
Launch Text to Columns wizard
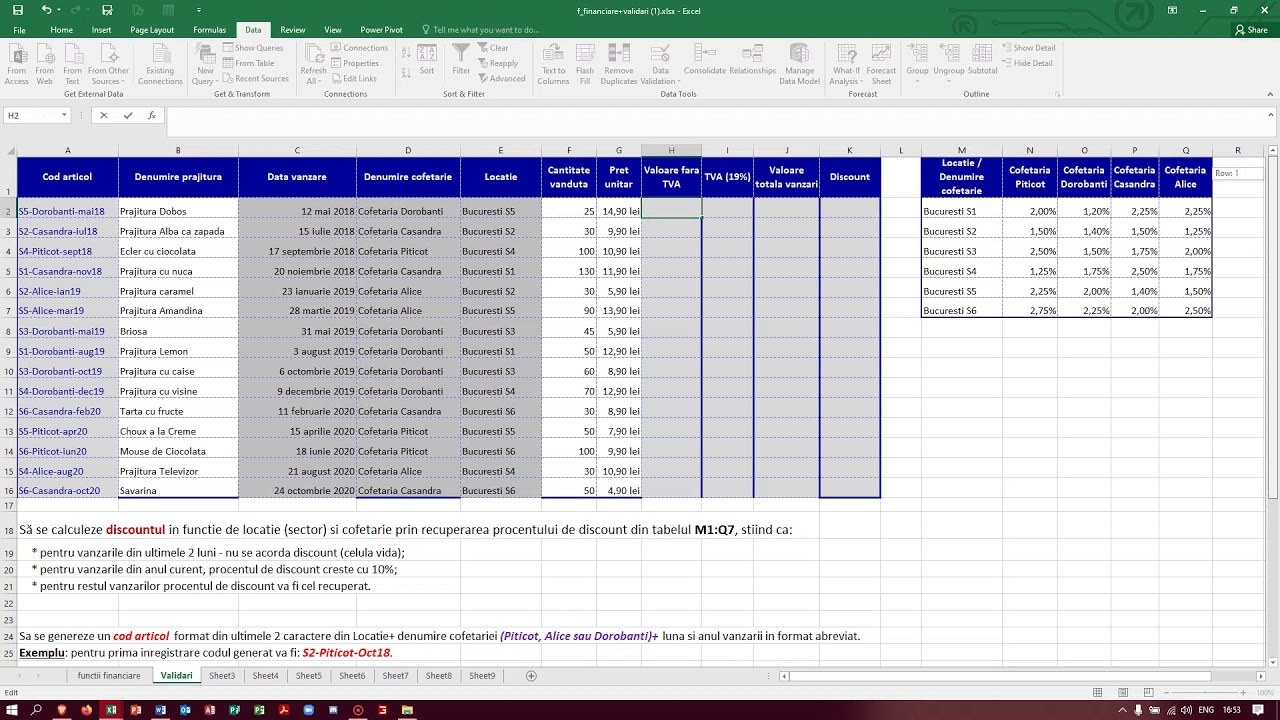click(x=553, y=63)
